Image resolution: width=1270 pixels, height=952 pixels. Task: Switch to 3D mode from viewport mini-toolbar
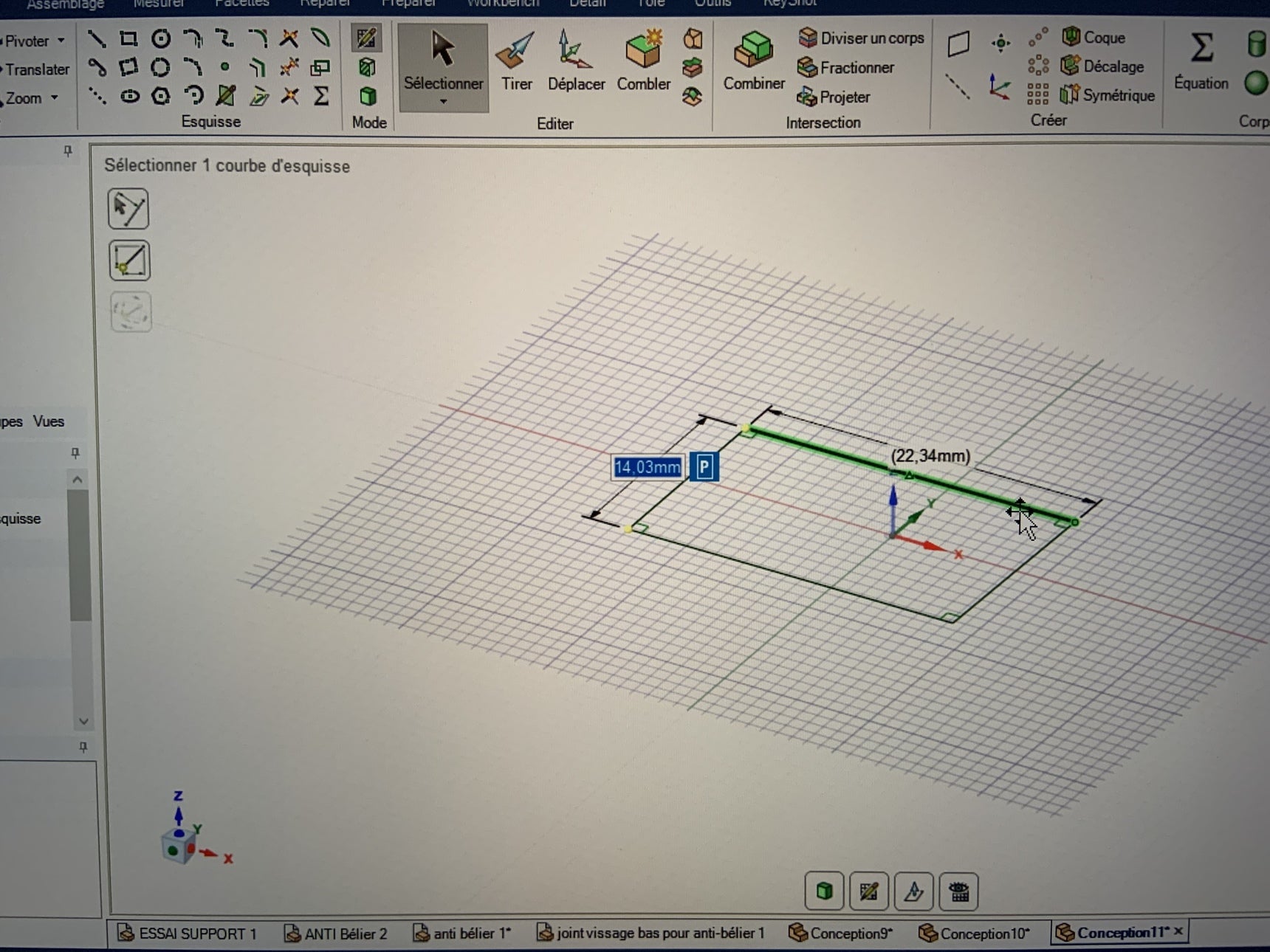click(824, 891)
